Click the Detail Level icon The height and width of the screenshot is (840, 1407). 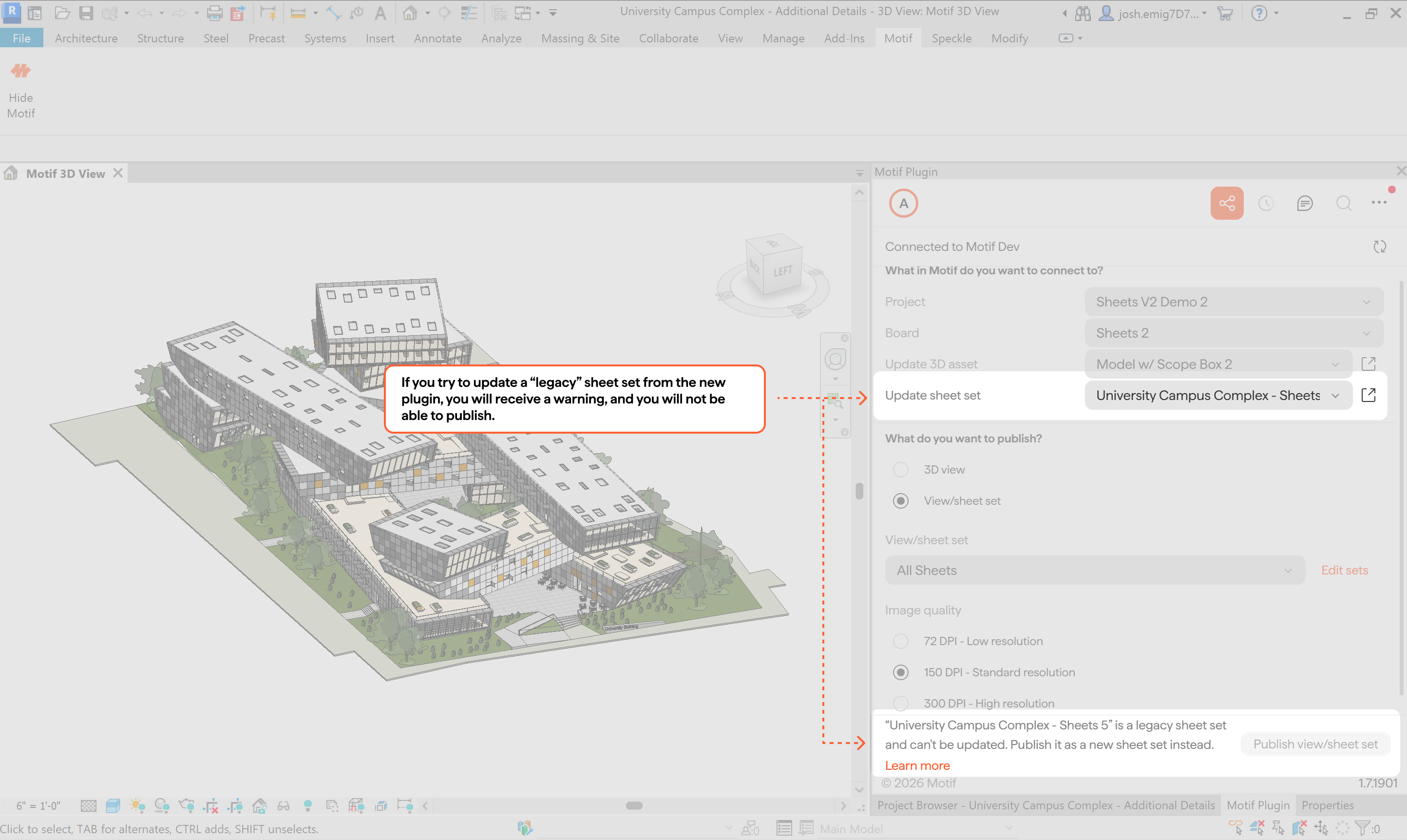pyautogui.click(x=88, y=805)
